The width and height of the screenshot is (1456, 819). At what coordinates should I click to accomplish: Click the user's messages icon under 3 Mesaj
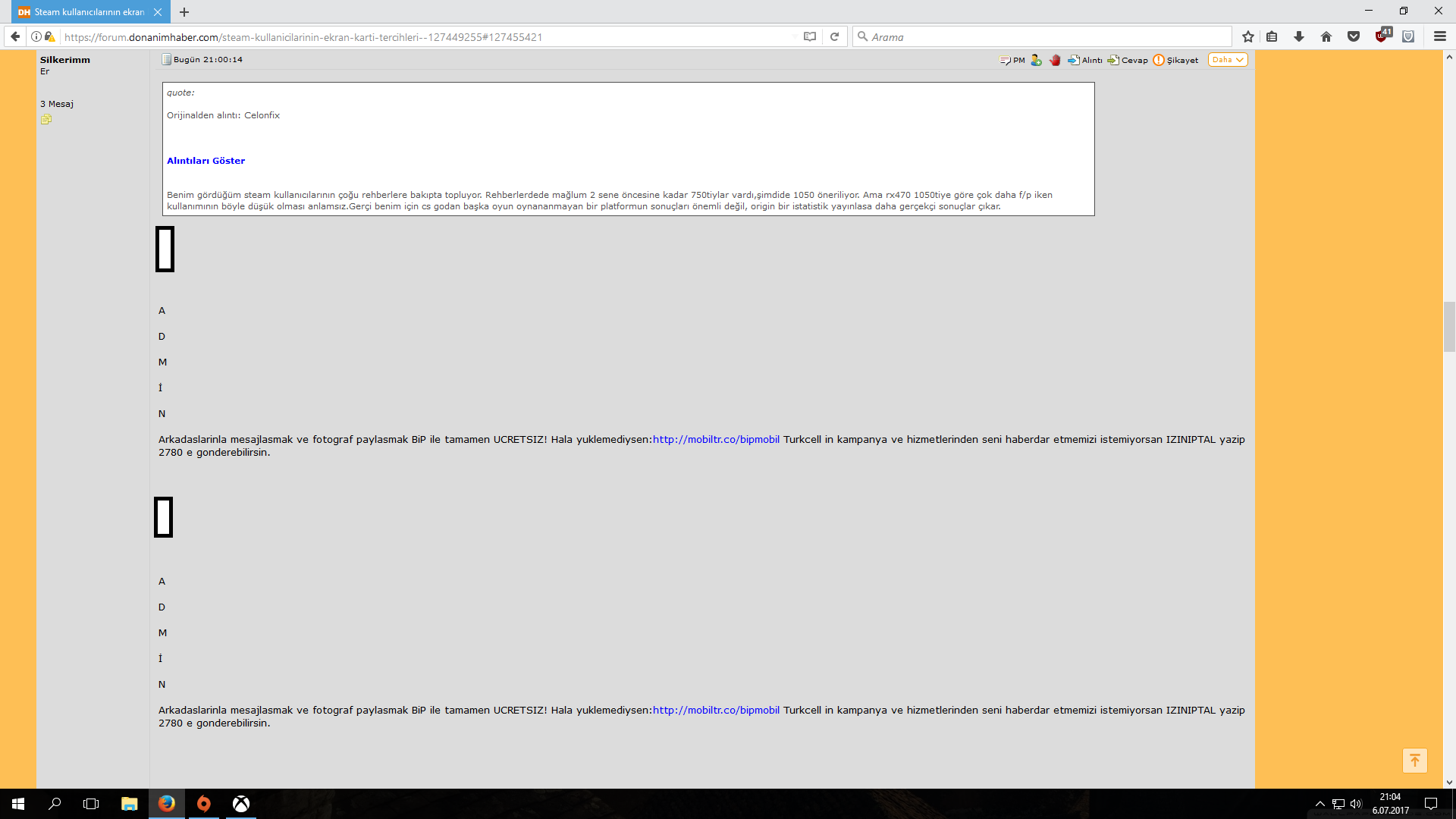point(46,119)
